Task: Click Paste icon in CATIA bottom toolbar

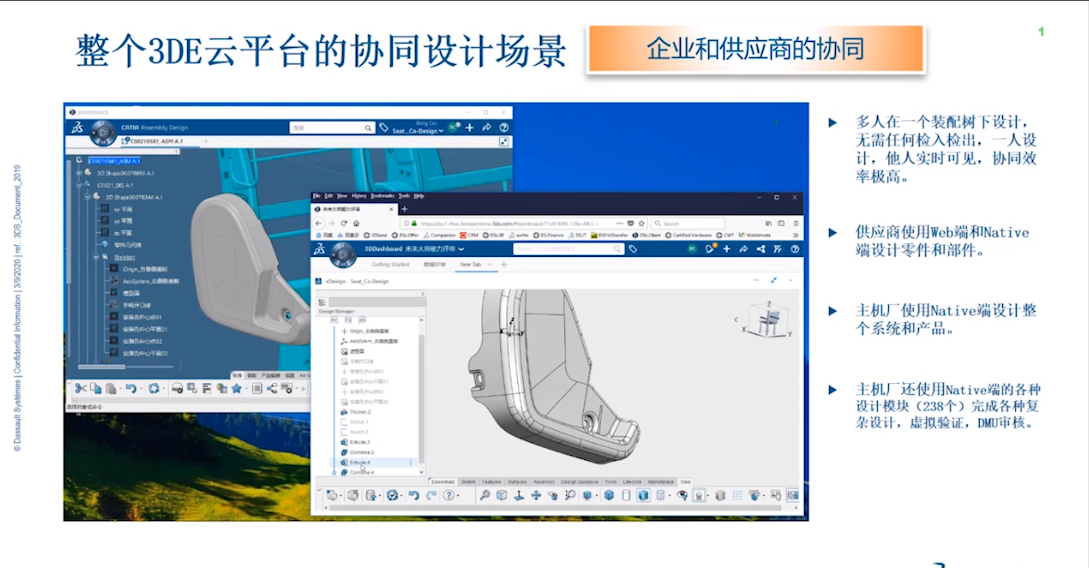Action: pos(110,389)
